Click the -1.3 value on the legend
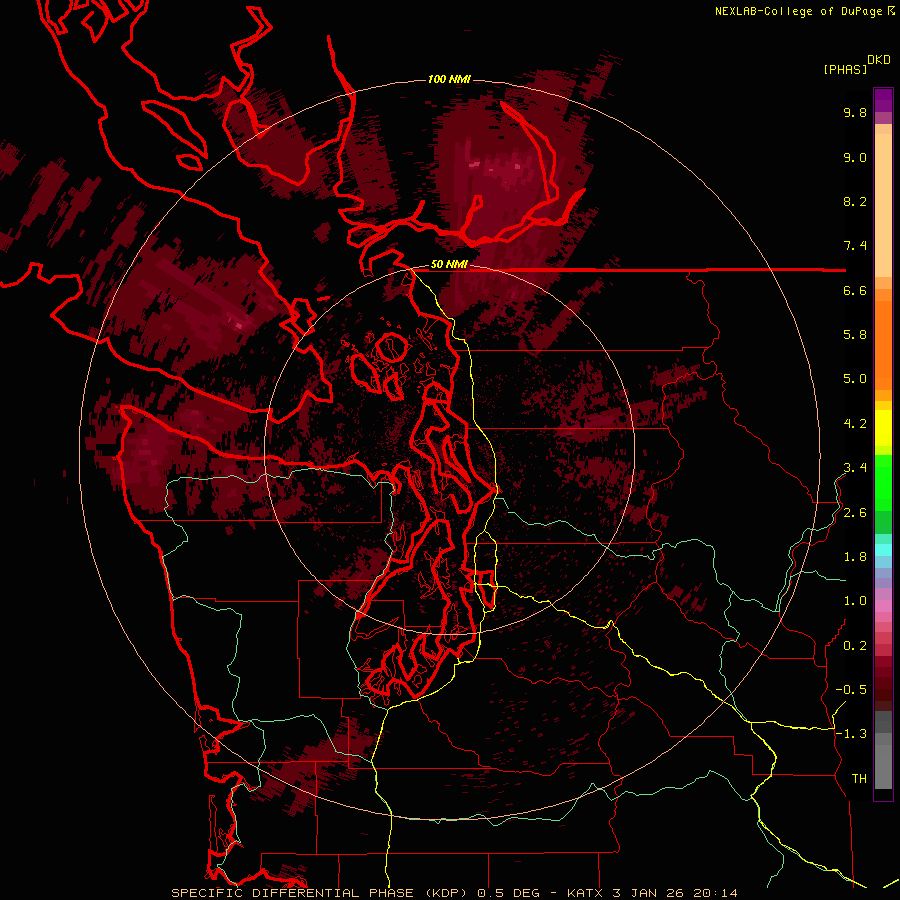 pos(851,734)
